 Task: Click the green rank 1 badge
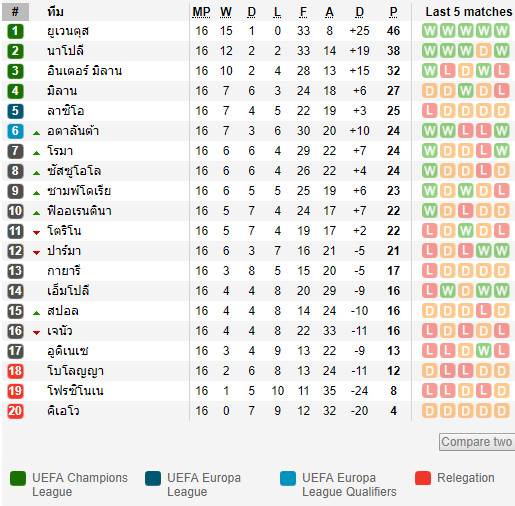(x=15, y=31)
